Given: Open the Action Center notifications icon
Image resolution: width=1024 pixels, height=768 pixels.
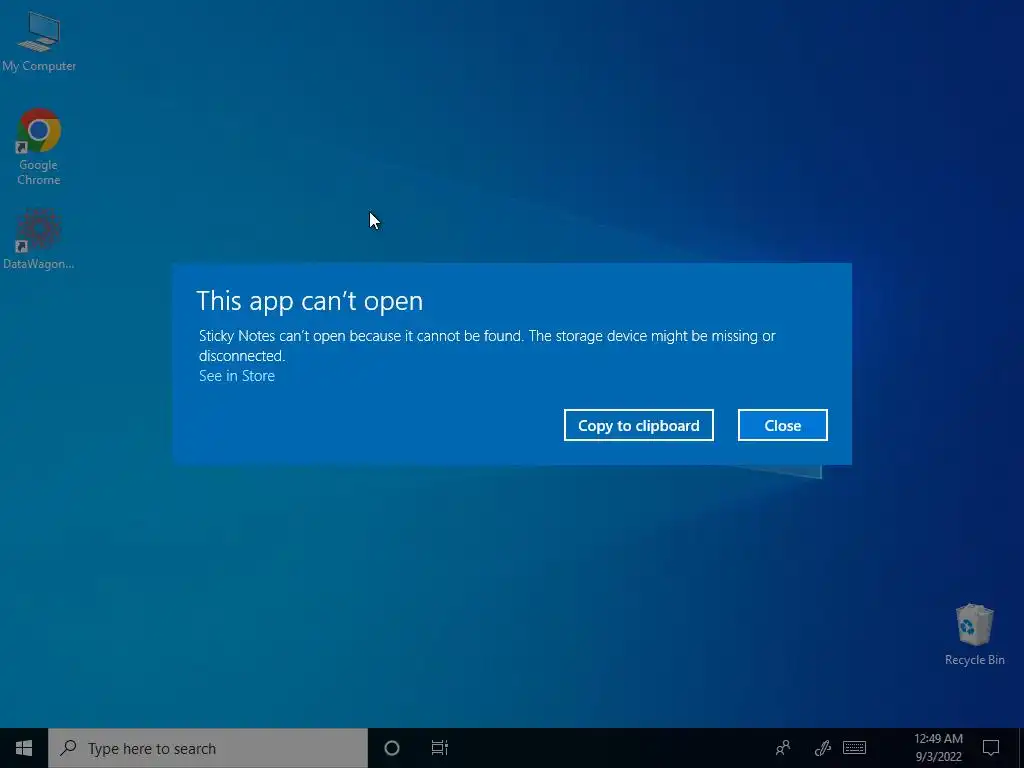Looking at the screenshot, I should click(991, 748).
